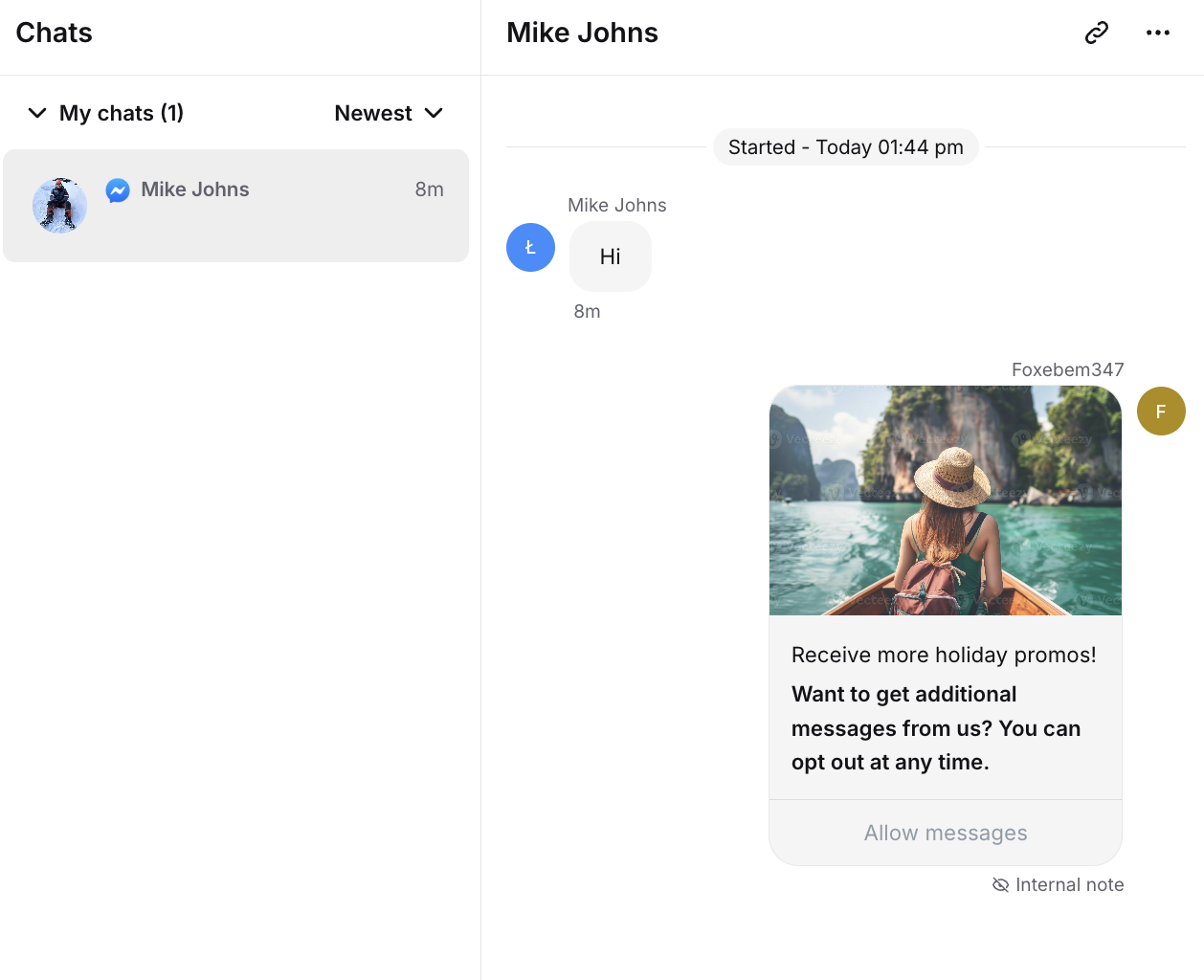This screenshot has height=980, width=1204.
Task: Click the Messenger icon beside Mike Johns
Action: click(x=118, y=190)
